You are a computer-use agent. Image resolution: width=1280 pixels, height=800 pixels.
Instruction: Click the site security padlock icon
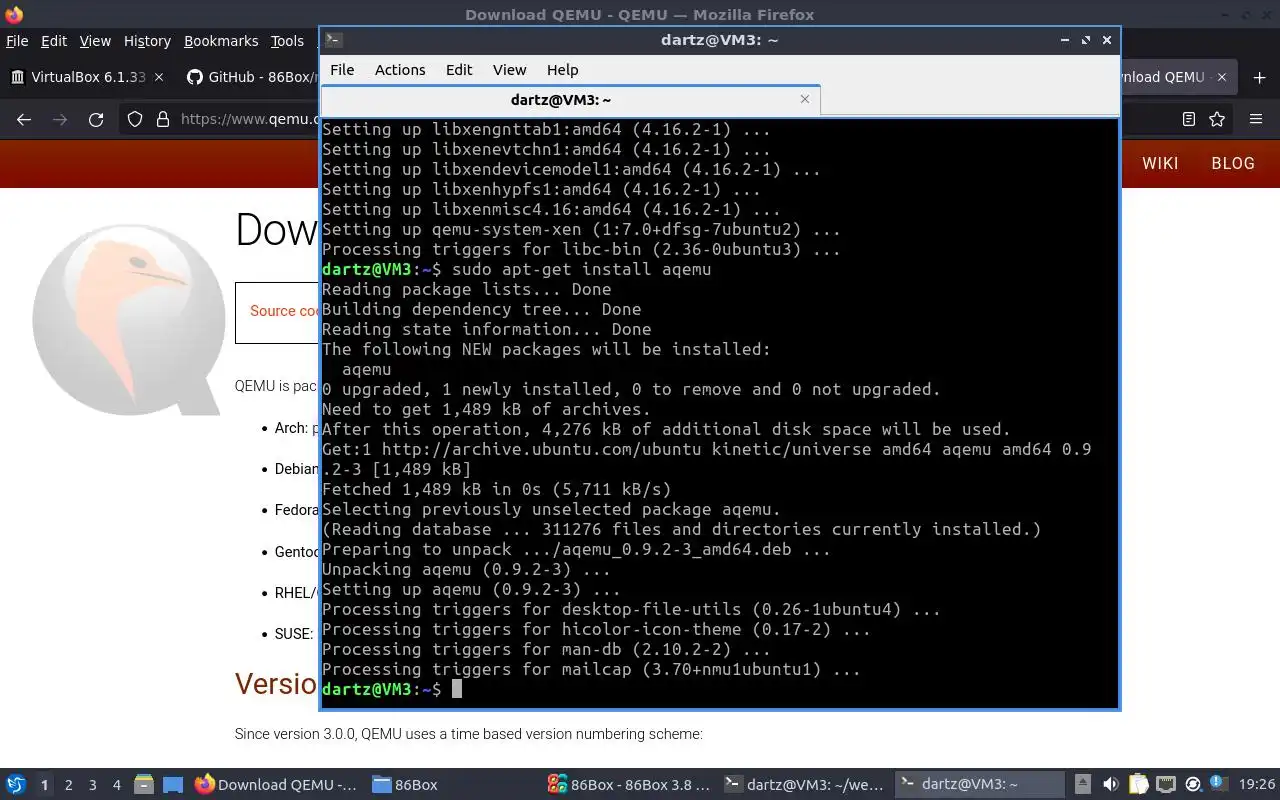click(163, 119)
